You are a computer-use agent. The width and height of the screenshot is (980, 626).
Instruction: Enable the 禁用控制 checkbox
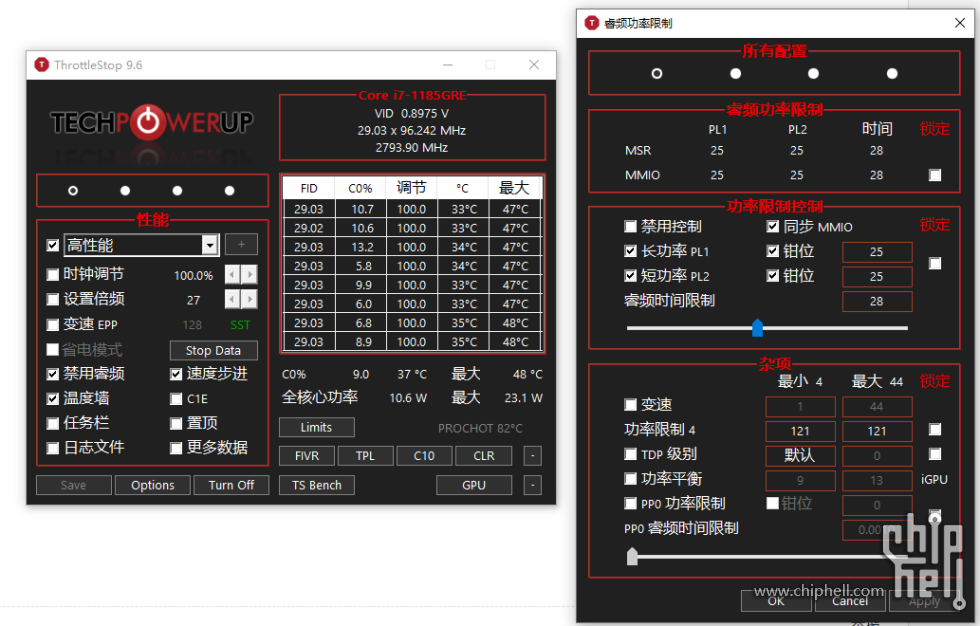[x=630, y=226]
